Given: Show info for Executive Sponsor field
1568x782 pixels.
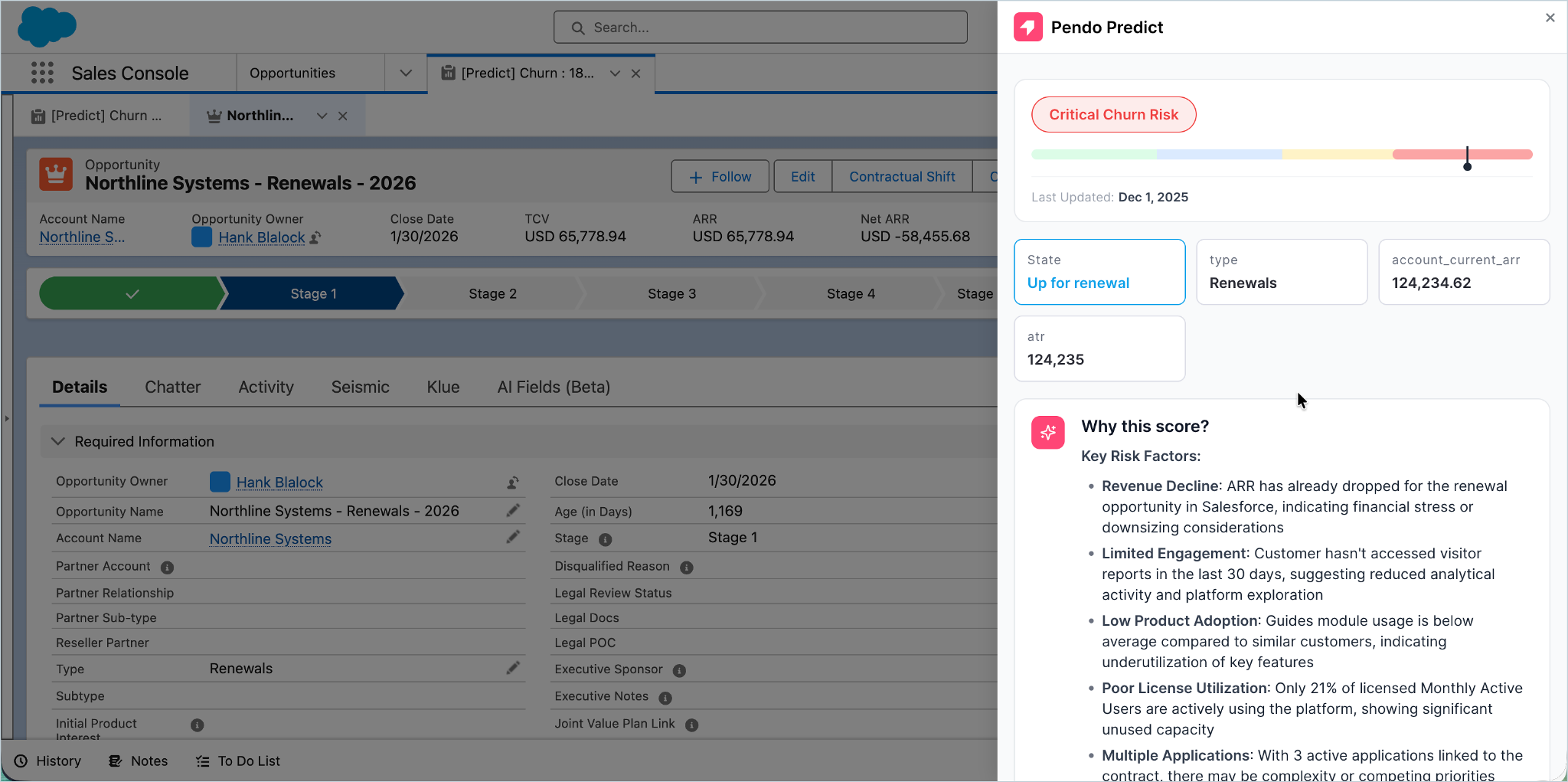Looking at the screenshot, I should 679,670.
